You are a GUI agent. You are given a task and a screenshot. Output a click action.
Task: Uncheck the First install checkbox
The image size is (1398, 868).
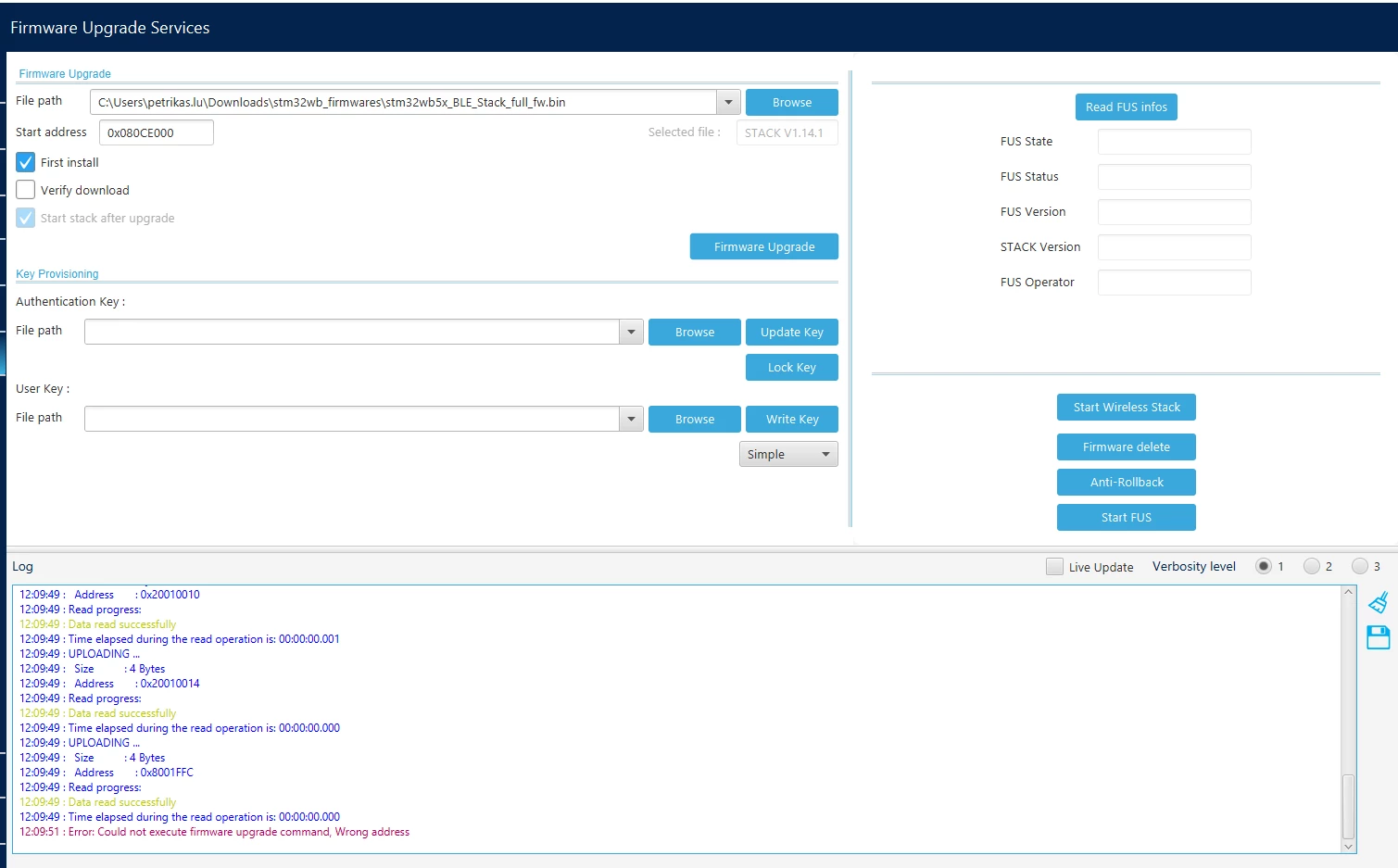pos(26,162)
